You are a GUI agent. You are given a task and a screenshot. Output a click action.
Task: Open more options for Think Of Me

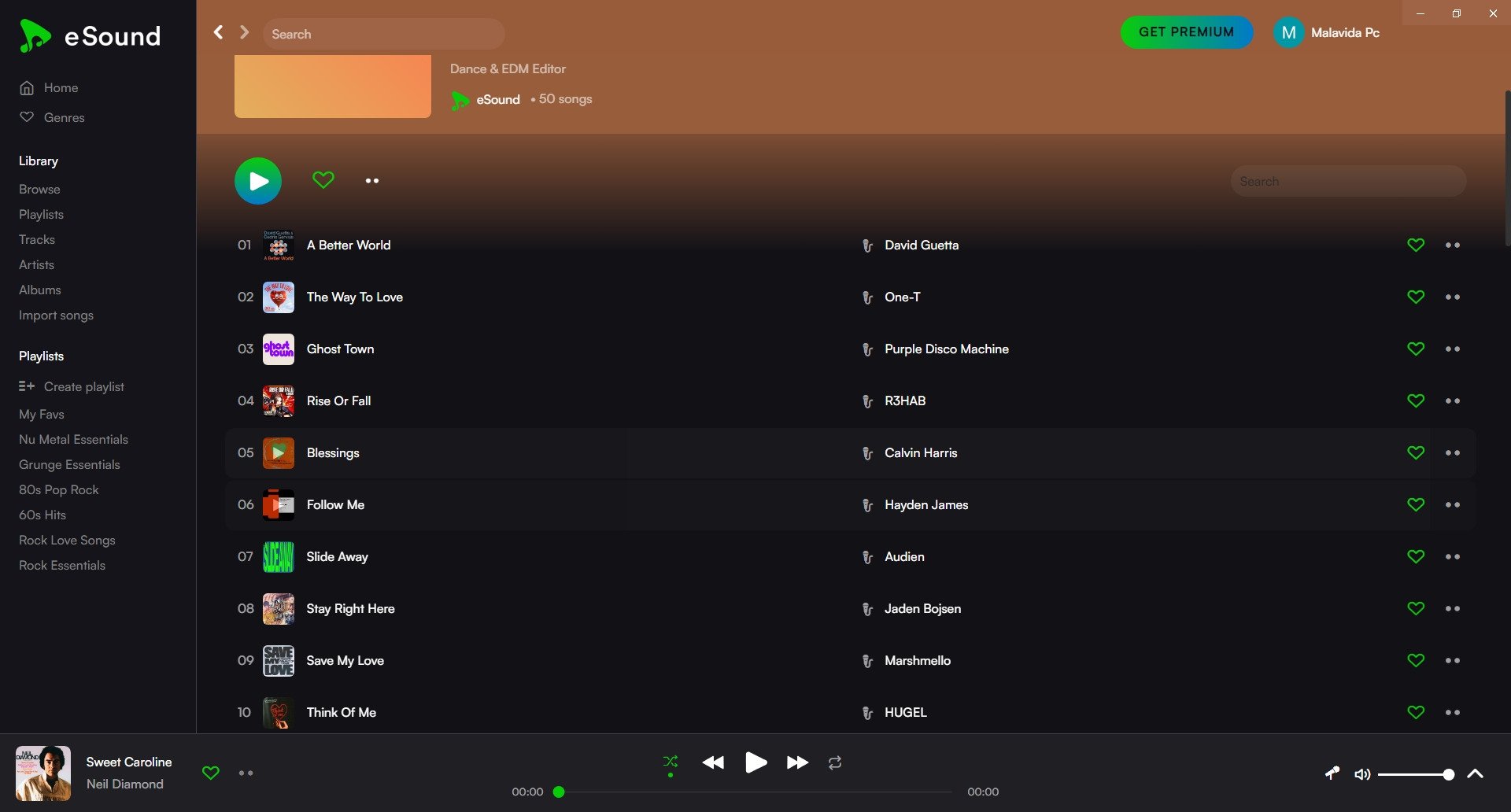click(x=1453, y=712)
